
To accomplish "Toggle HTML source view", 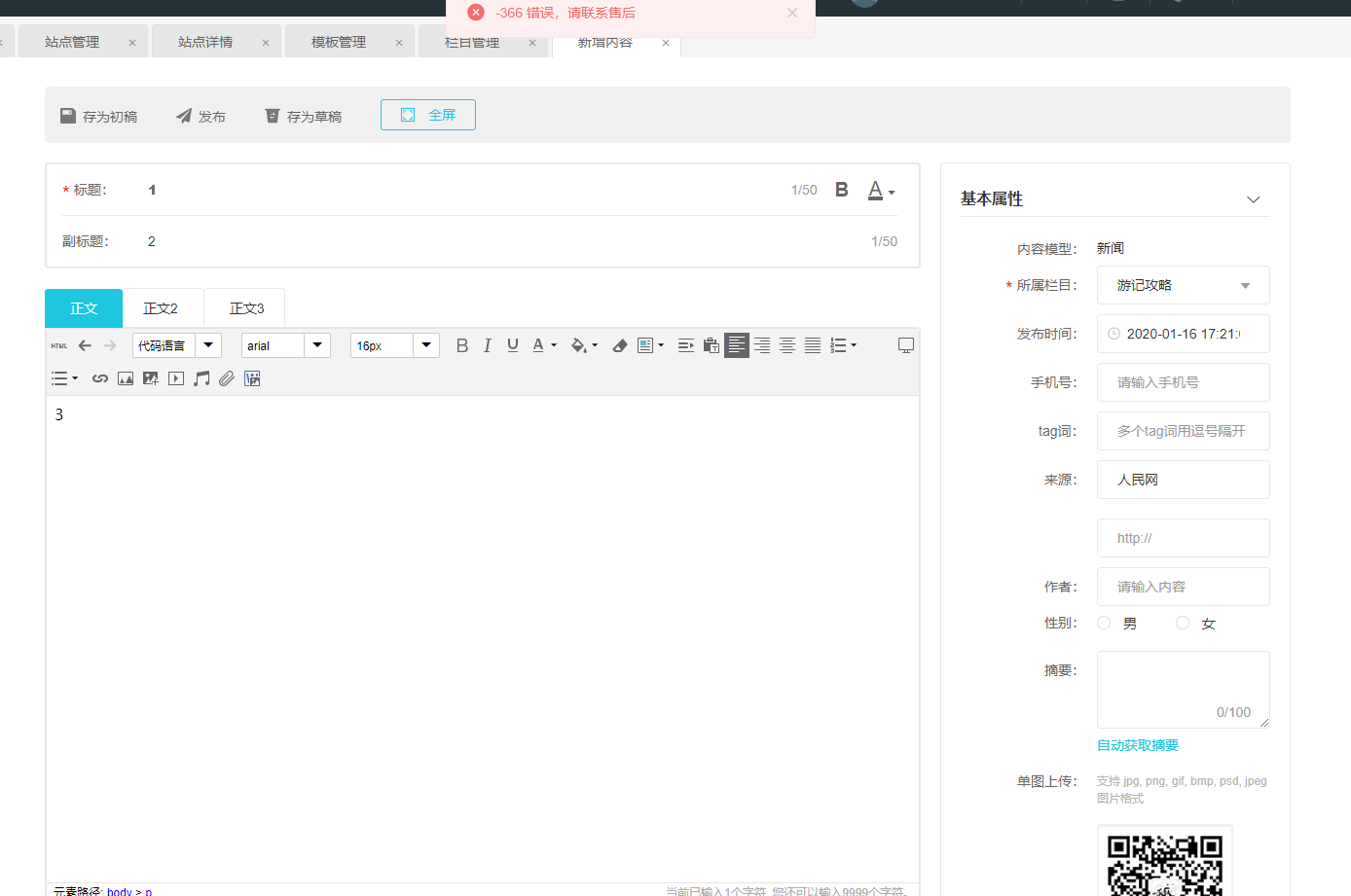I will 59,345.
